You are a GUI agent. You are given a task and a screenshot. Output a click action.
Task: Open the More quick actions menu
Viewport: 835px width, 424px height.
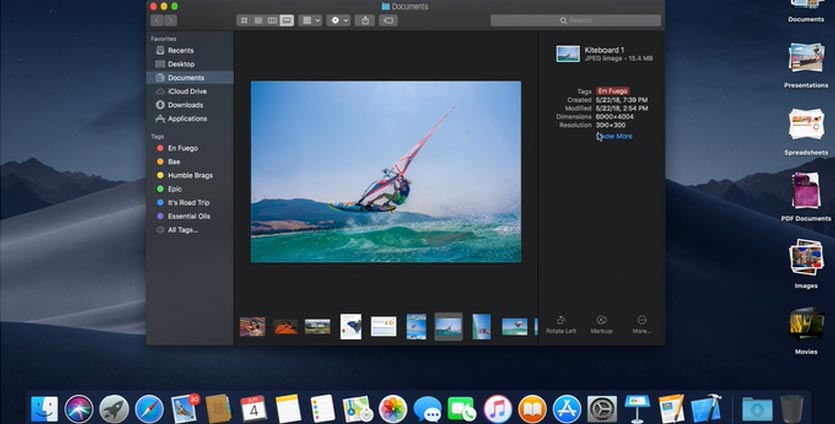(642, 323)
